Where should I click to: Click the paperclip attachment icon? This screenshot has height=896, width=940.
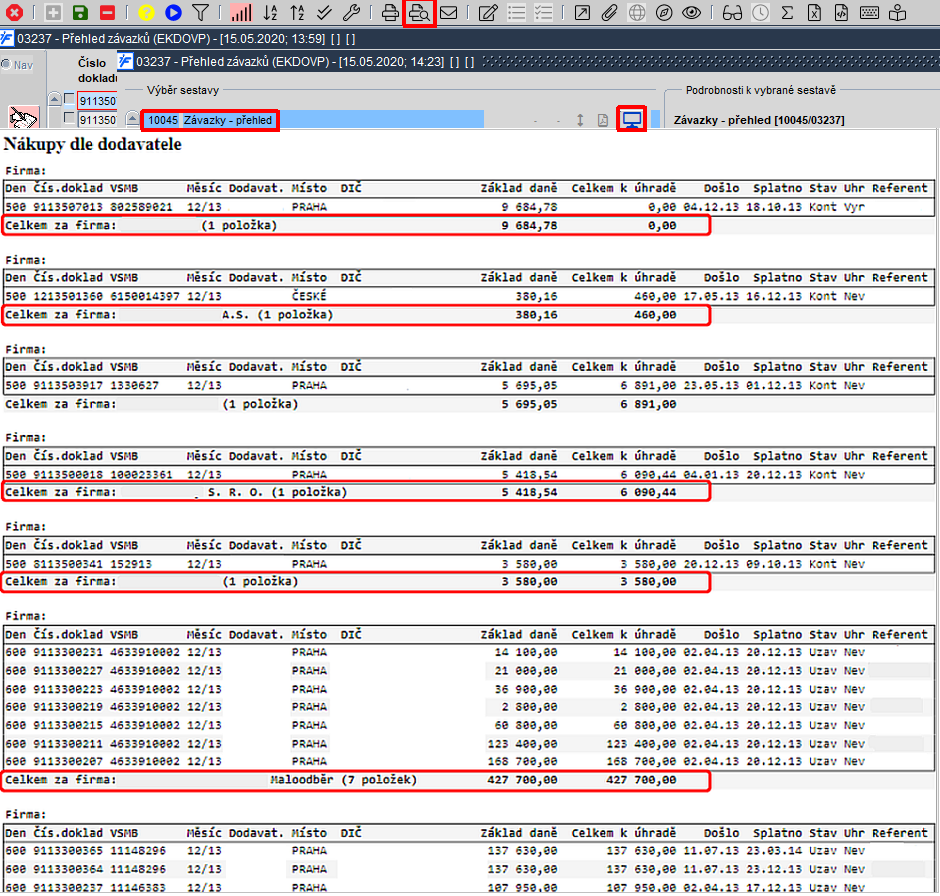point(609,13)
